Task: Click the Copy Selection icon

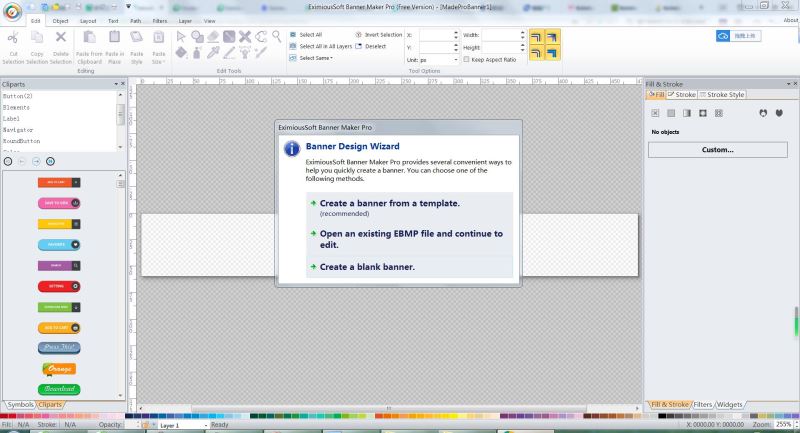Action: point(37,37)
